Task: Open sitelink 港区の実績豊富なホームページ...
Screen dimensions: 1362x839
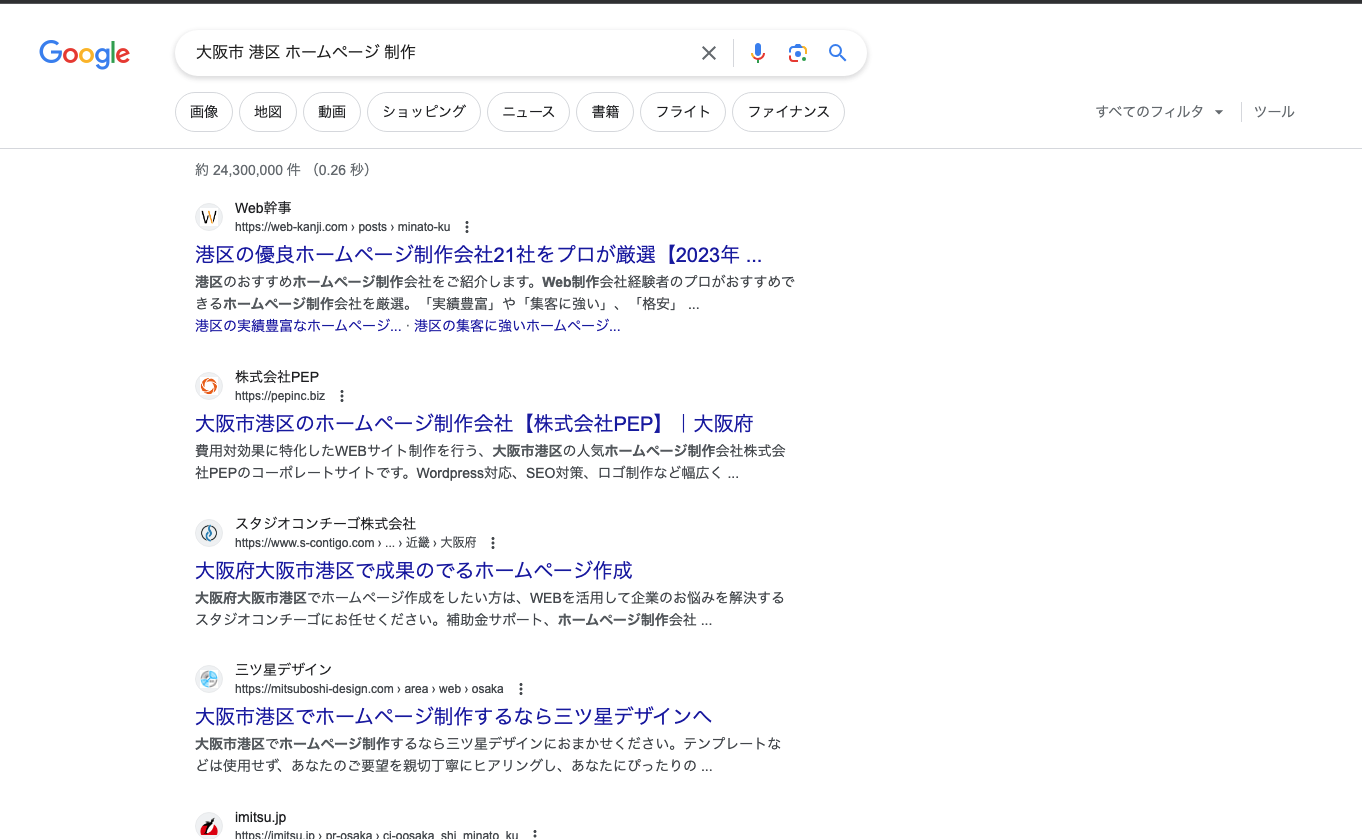Action: 298,326
